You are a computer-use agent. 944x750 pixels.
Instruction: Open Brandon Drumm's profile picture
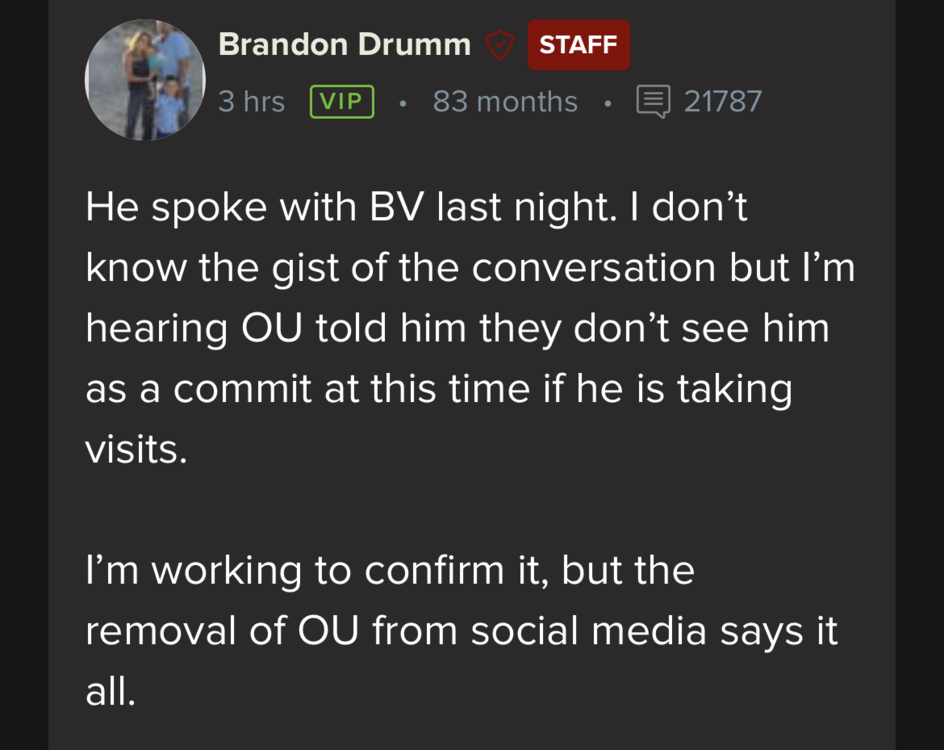tap(145, 80)
